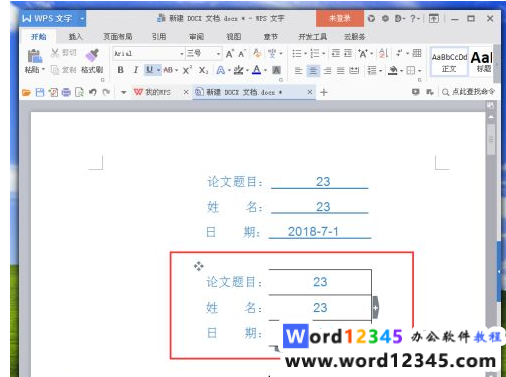Click the Decrease indent icon

pyautogui.click(x=336, y=53)
